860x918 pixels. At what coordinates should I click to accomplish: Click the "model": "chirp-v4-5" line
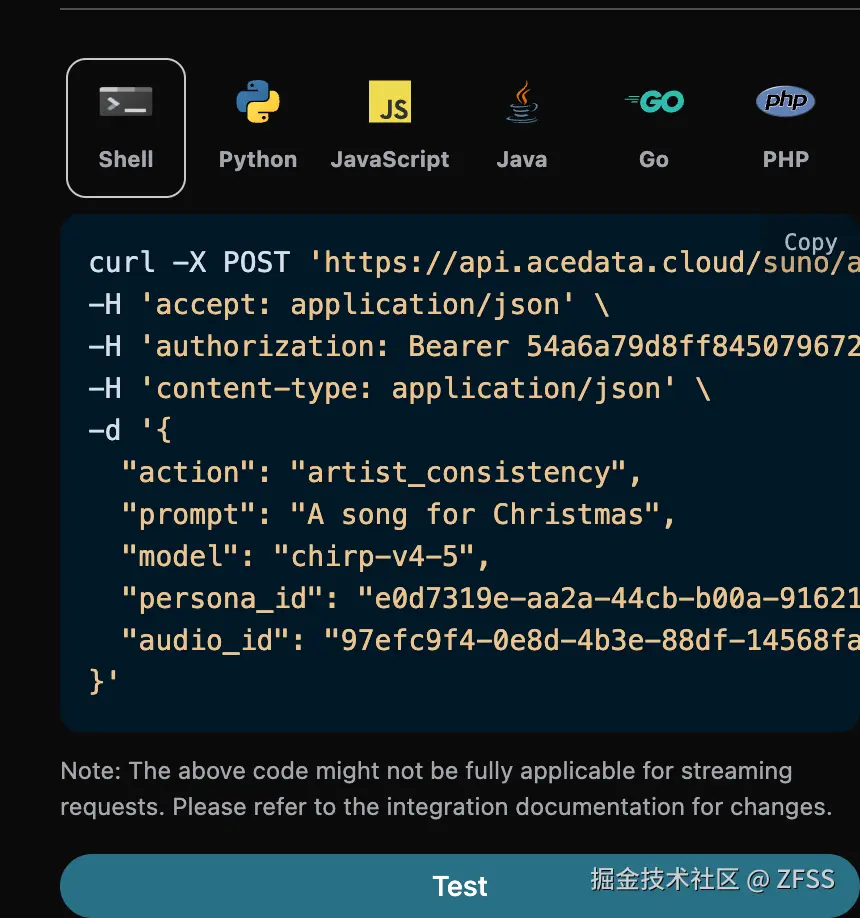tap(306, 556)
